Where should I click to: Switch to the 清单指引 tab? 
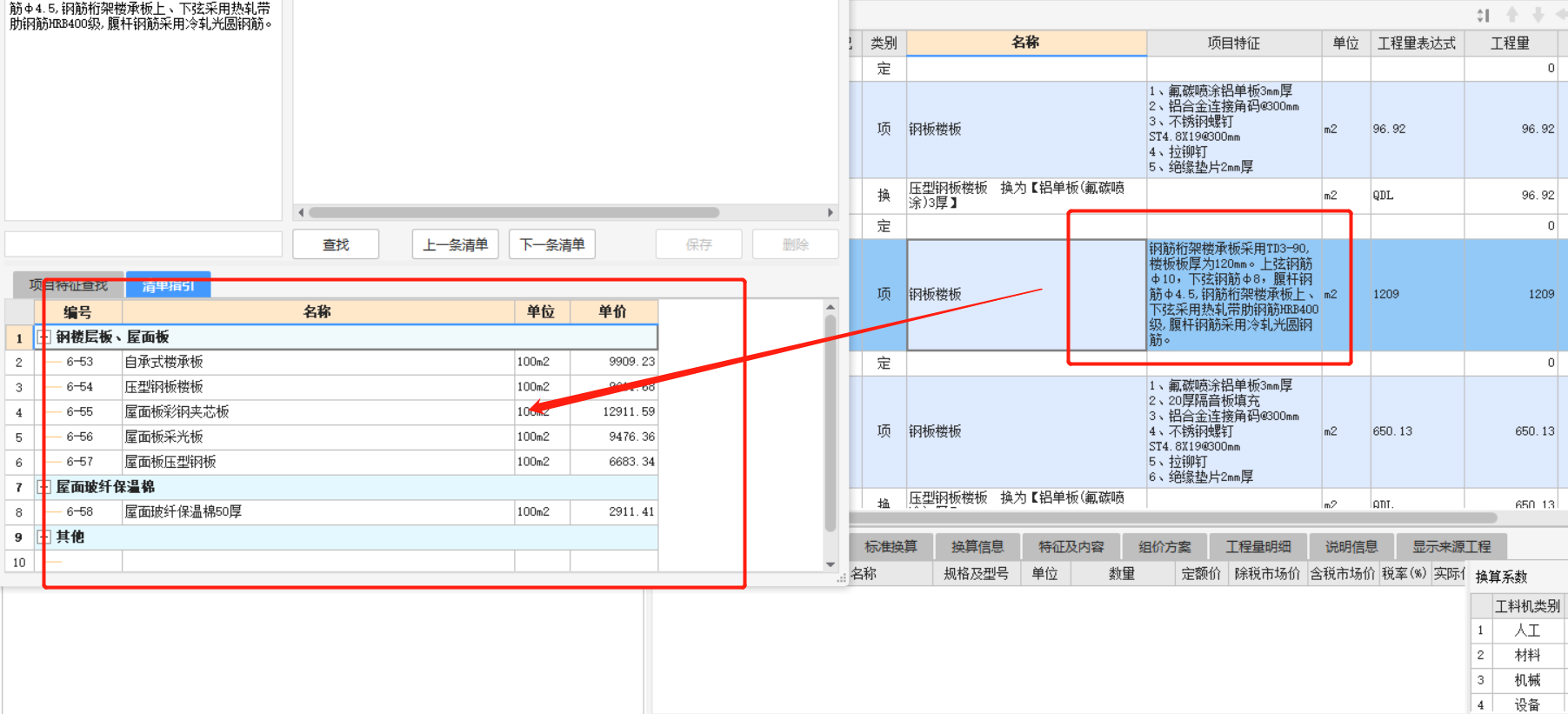click(x=169, y=284)
